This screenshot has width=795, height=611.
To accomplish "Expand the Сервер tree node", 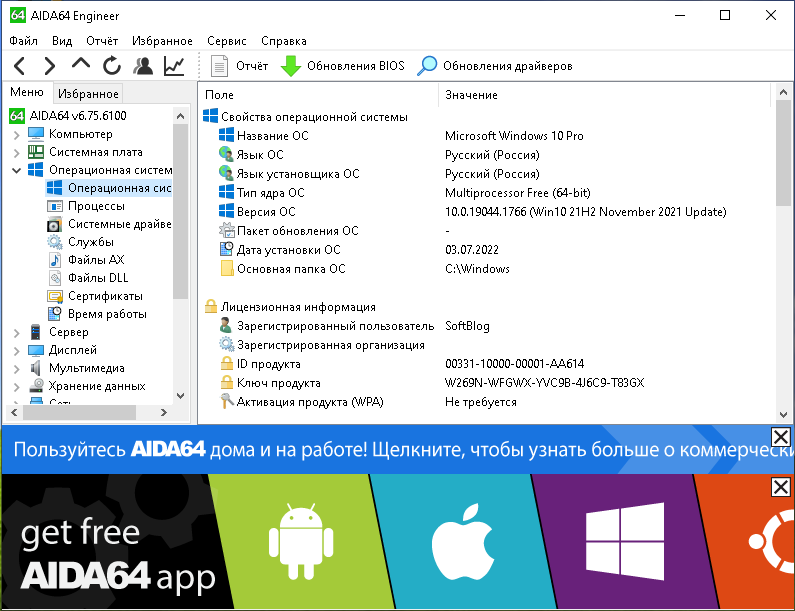I will pos(16,333).
